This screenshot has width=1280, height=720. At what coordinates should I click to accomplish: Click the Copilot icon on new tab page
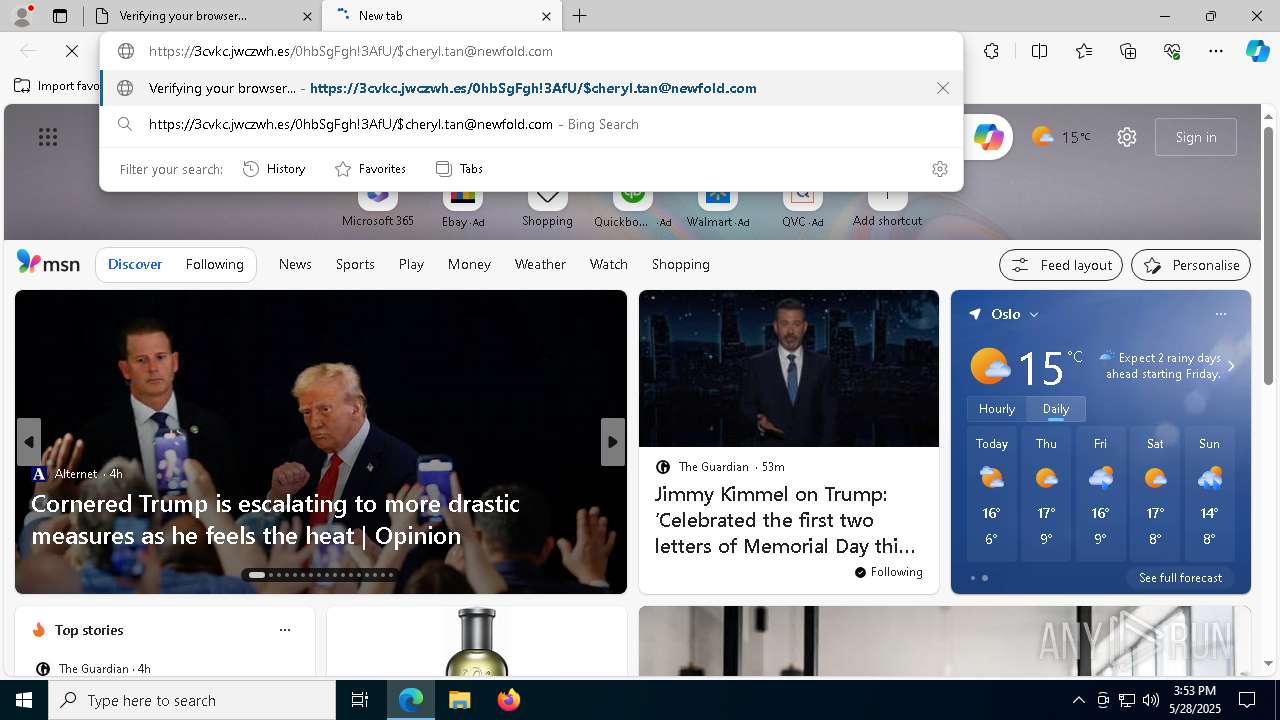point(988,137)
